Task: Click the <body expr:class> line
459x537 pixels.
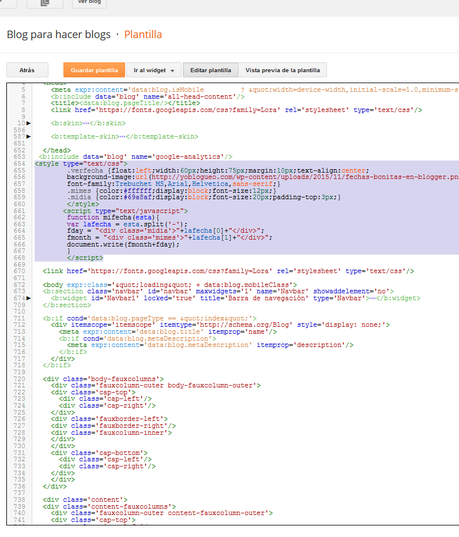Action: [x=170, y=285]
